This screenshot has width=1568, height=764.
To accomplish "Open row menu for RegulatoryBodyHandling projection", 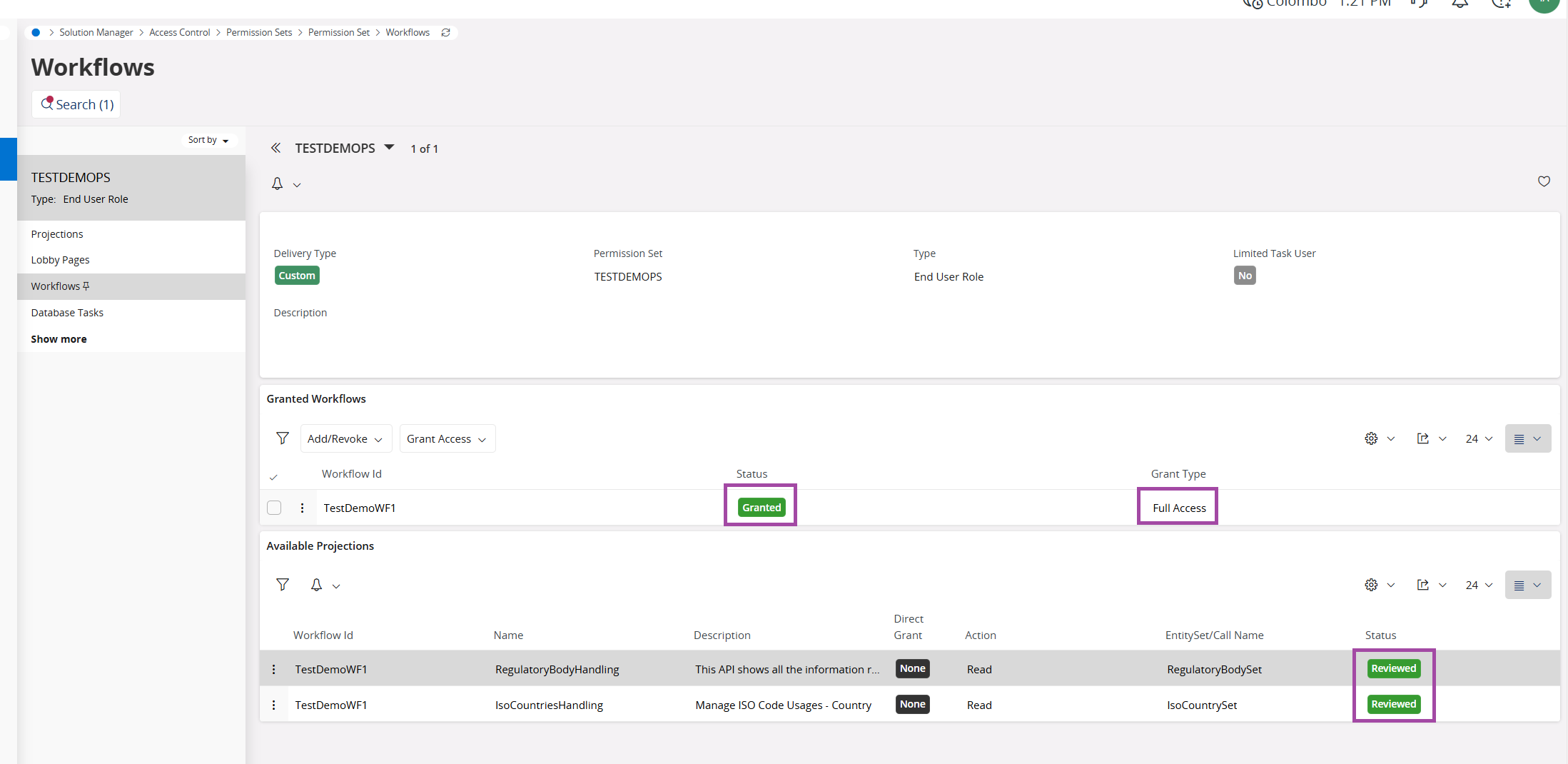I will pos(273,669).
